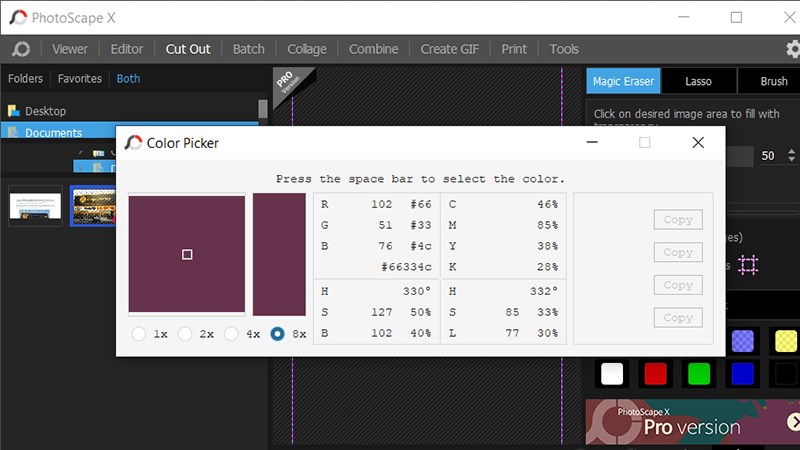
Task: Close the Color Picker dialog
Action: [x=698, y=142]
